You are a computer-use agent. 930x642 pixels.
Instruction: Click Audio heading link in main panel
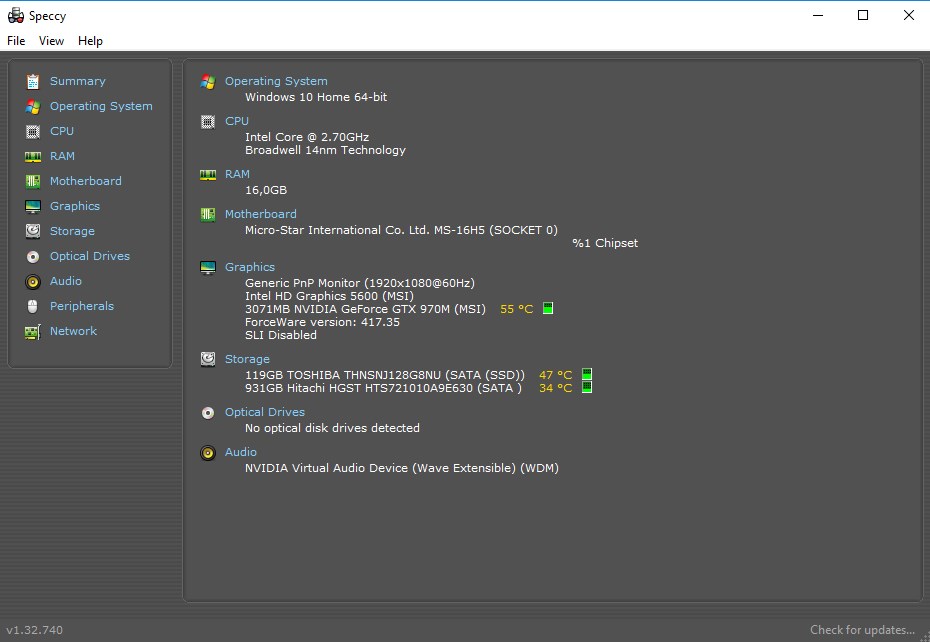tap(241, 452)
